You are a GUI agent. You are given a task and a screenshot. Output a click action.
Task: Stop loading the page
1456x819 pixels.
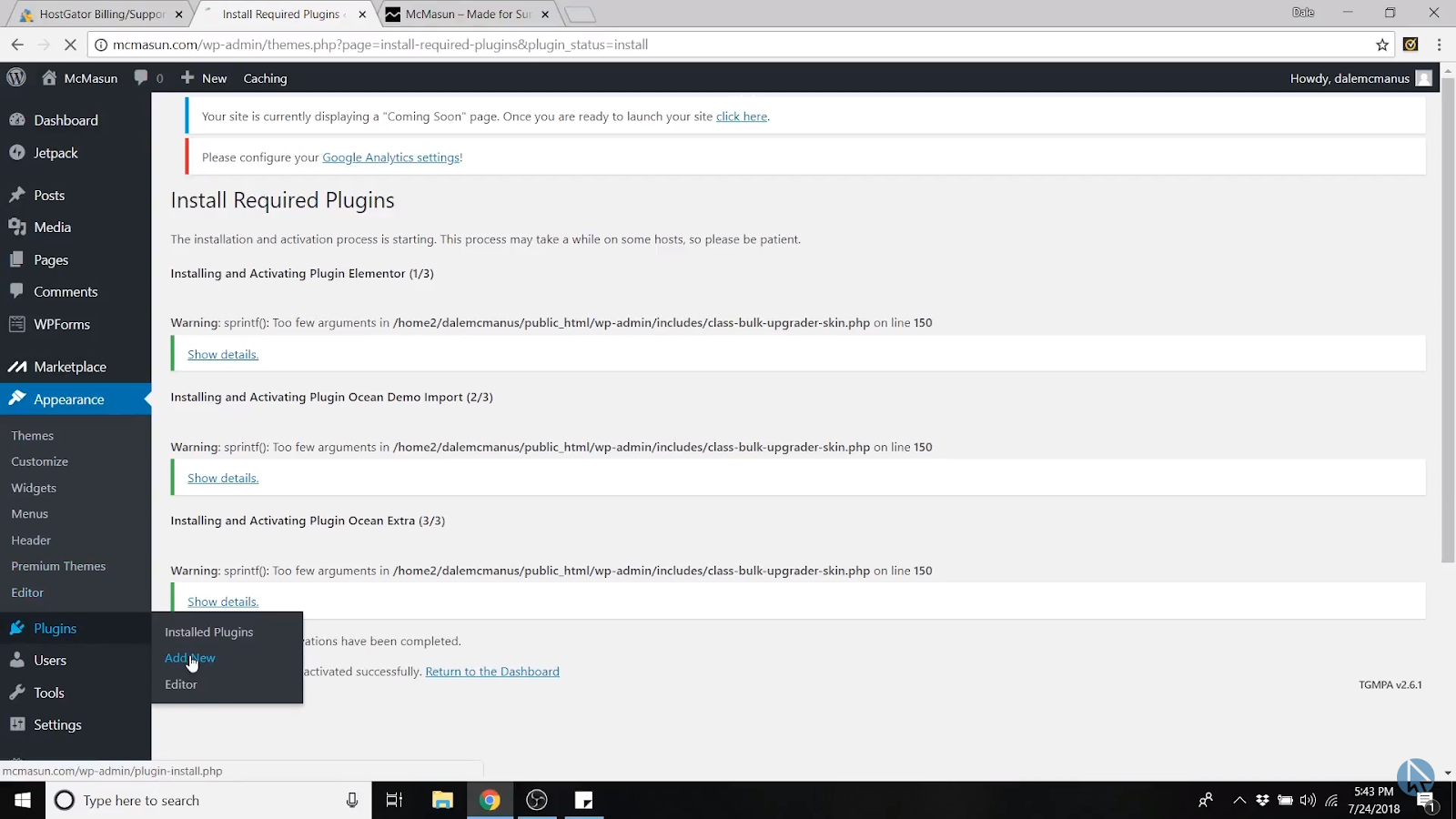[x=70, y=45]
